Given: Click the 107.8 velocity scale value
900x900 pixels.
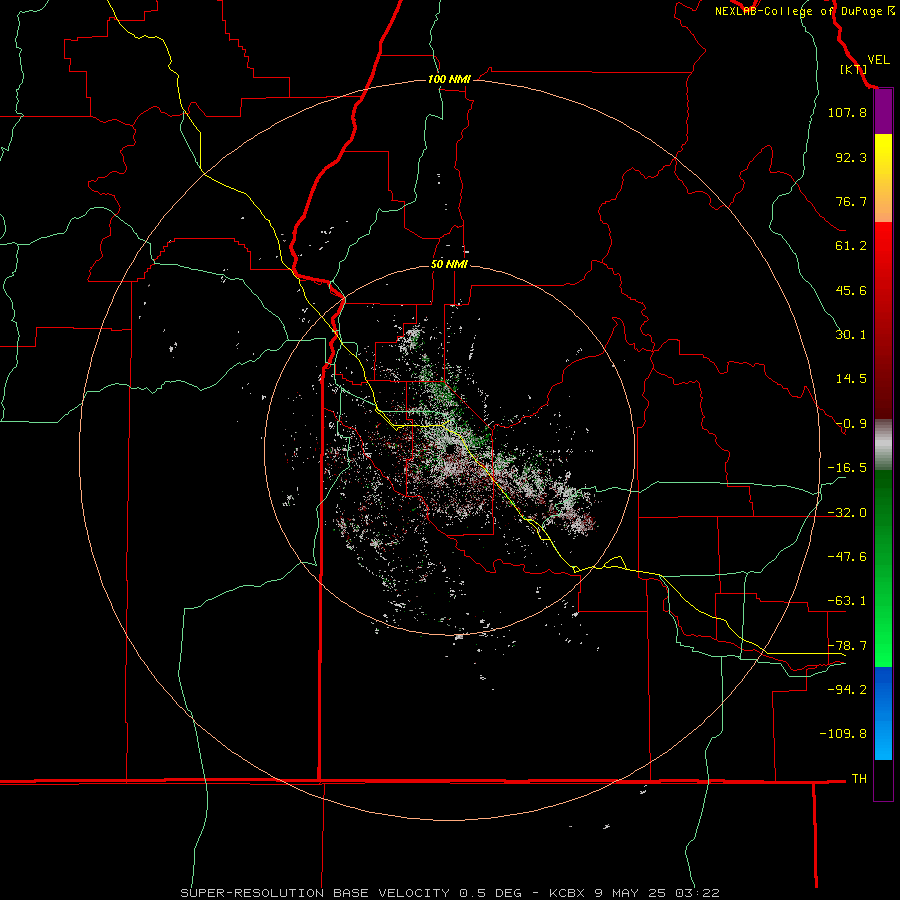Looking at the screenshot, I should click(x=847, y=112).
